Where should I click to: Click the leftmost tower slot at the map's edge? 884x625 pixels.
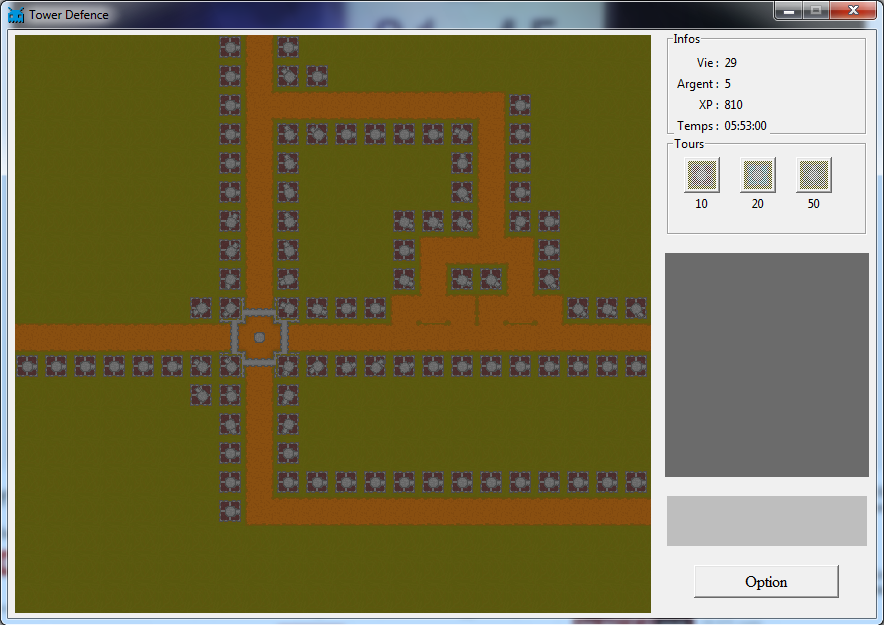point(27,366)
